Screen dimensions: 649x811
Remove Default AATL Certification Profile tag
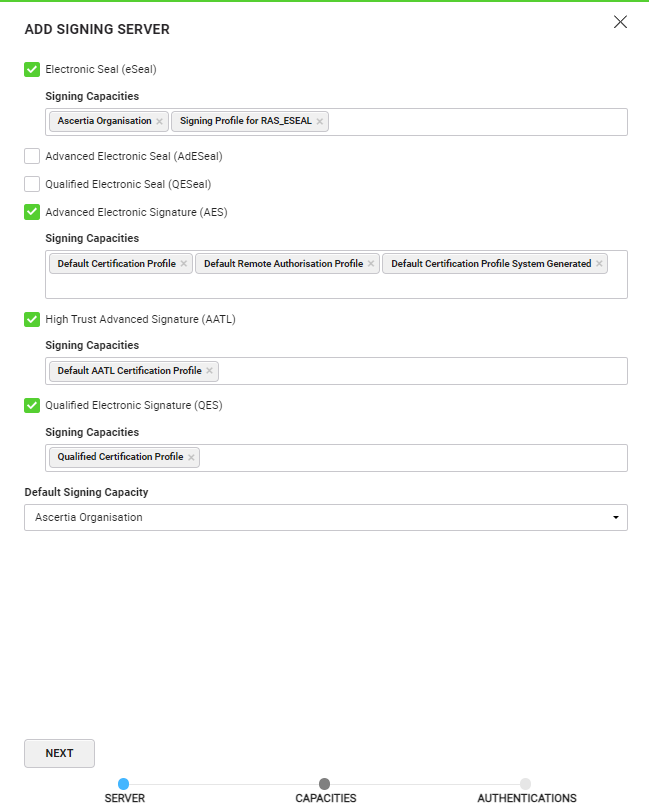click(x=209, y=371)
